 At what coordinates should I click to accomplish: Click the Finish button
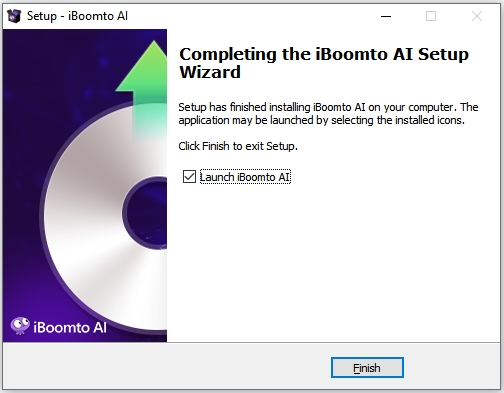[x=367, y=368]
